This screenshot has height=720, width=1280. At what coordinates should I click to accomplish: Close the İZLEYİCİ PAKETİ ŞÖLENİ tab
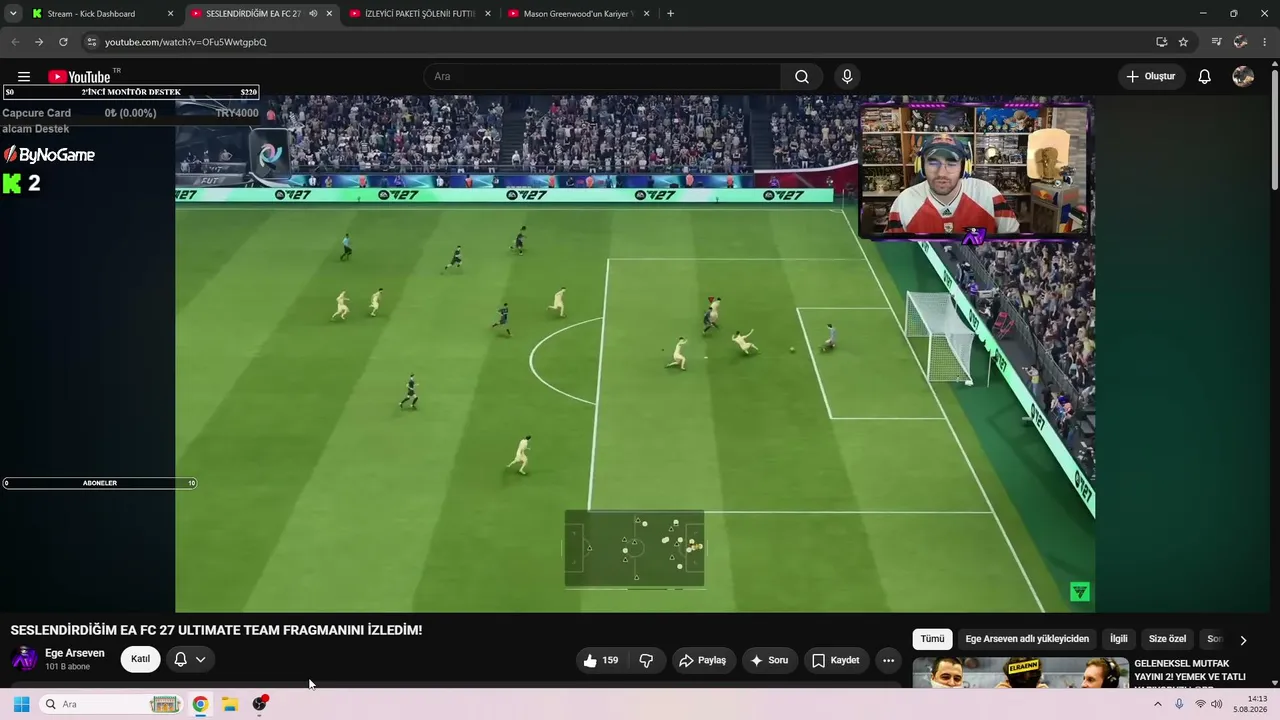(x=488, y=14)
